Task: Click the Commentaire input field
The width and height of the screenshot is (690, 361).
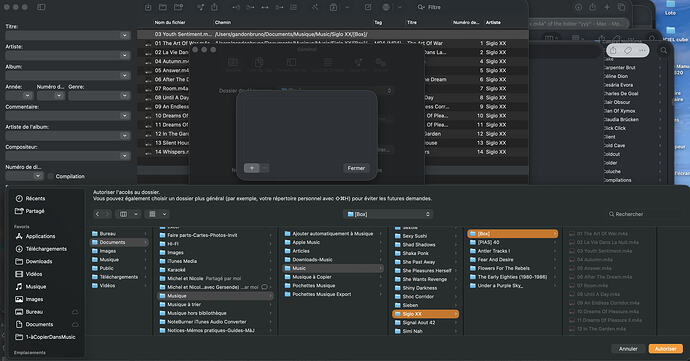Action: 68,116
